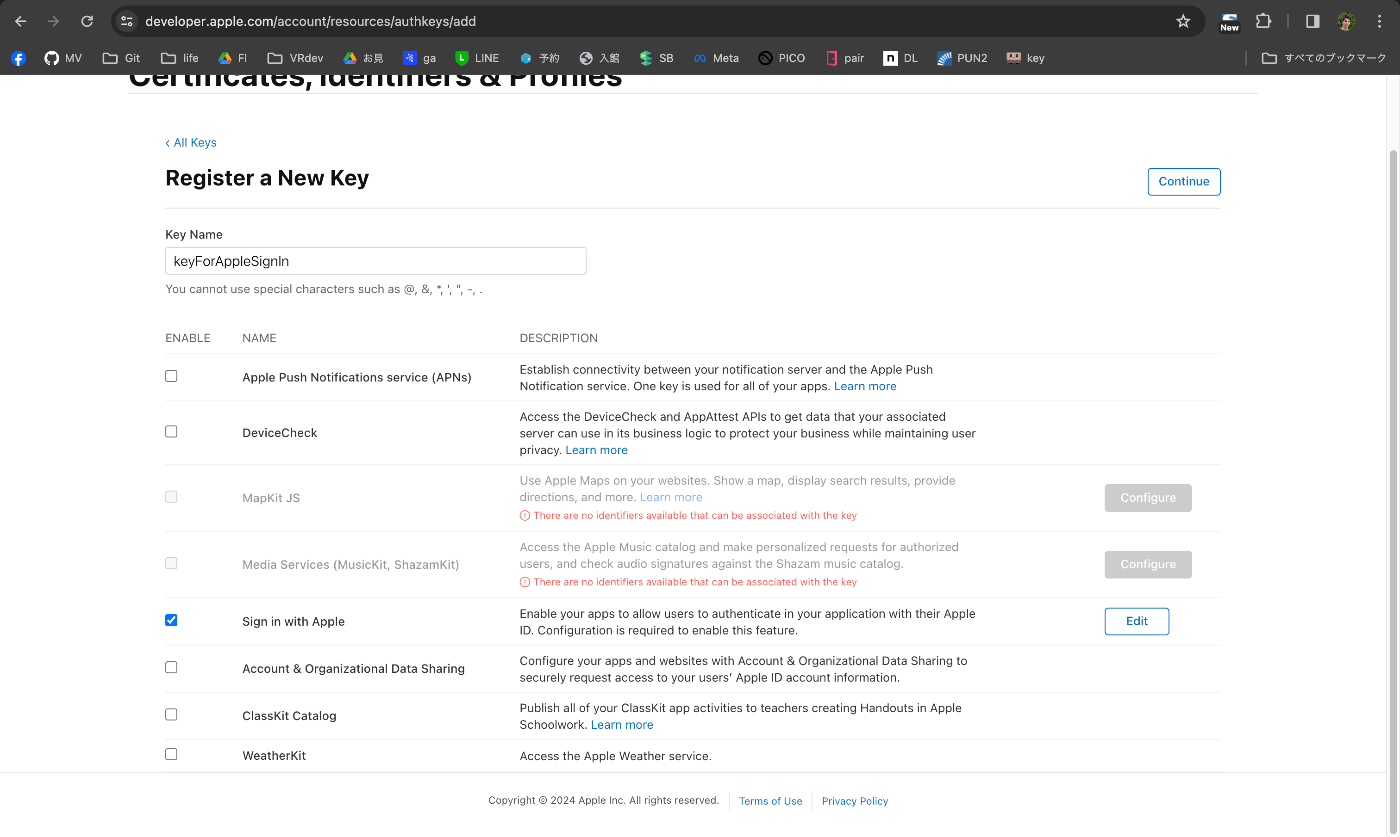The image size is (1400, 837).
Task: Click the DeviceCheck name text
Action: [x=280, y=433]
